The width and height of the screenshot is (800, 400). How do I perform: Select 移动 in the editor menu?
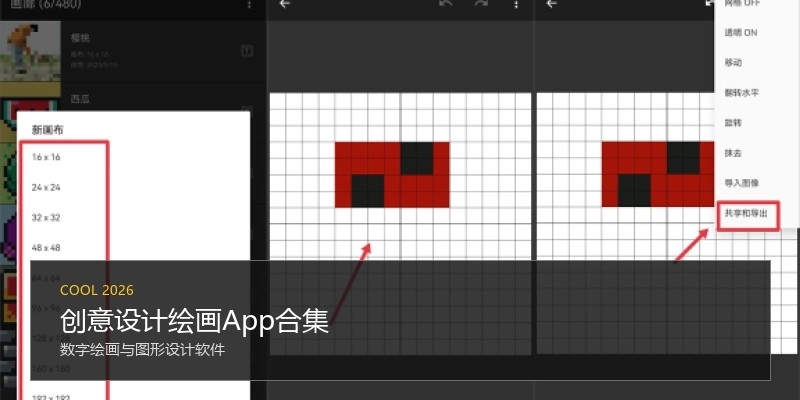click(x=733, y=63)
